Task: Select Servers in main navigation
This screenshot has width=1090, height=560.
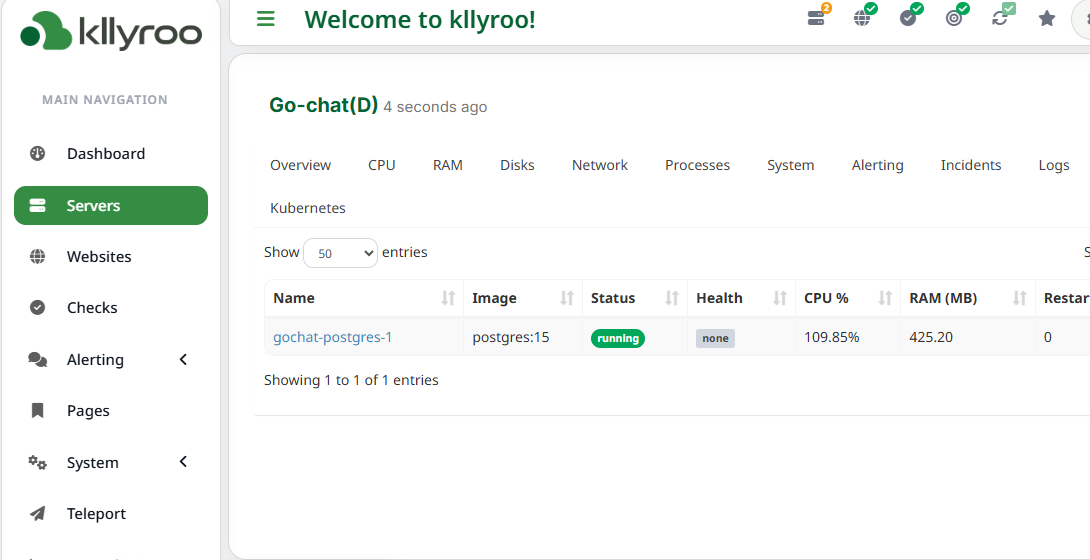Action: tap(111, 206)
